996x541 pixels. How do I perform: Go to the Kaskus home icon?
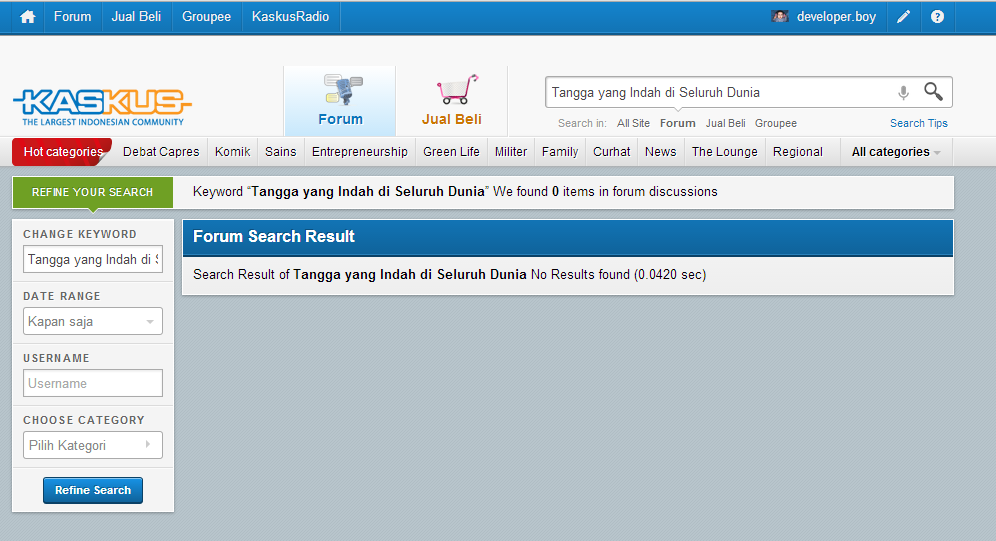point(27,17)
